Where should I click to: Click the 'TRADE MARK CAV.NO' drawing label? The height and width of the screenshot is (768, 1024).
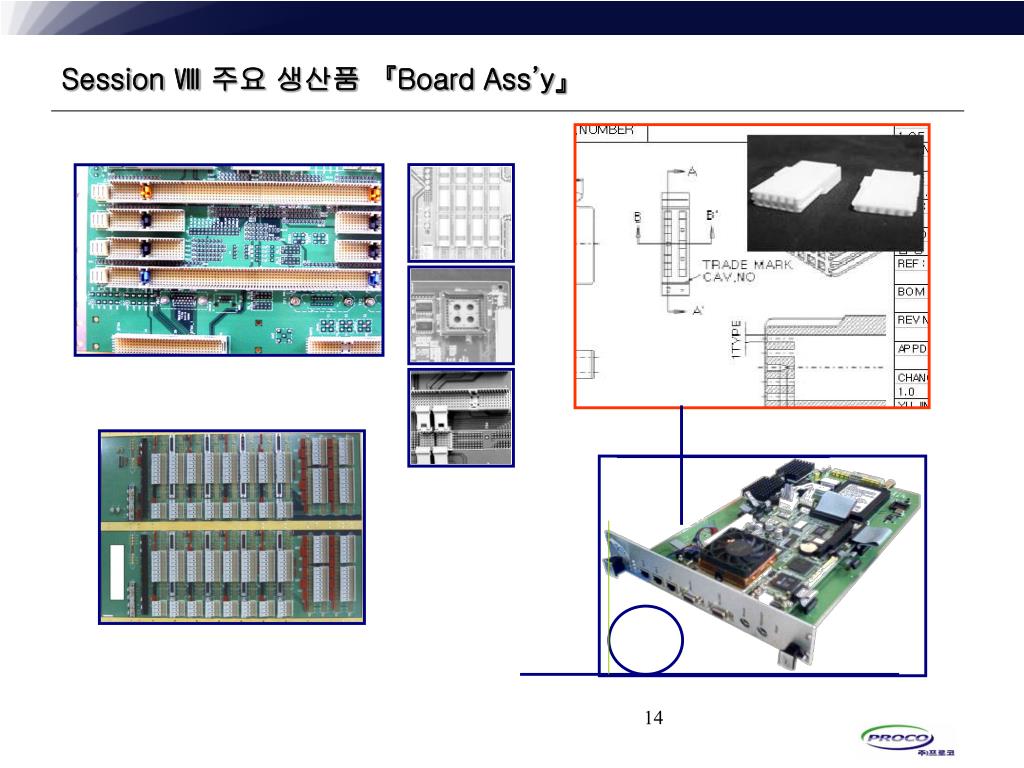click(x=746, y=270)
